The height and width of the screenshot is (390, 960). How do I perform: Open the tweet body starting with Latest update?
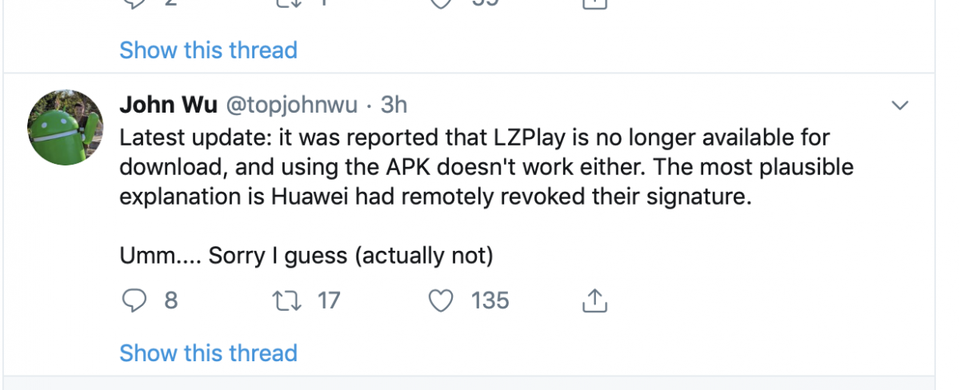pyautogui.click(x=486, y=167)
